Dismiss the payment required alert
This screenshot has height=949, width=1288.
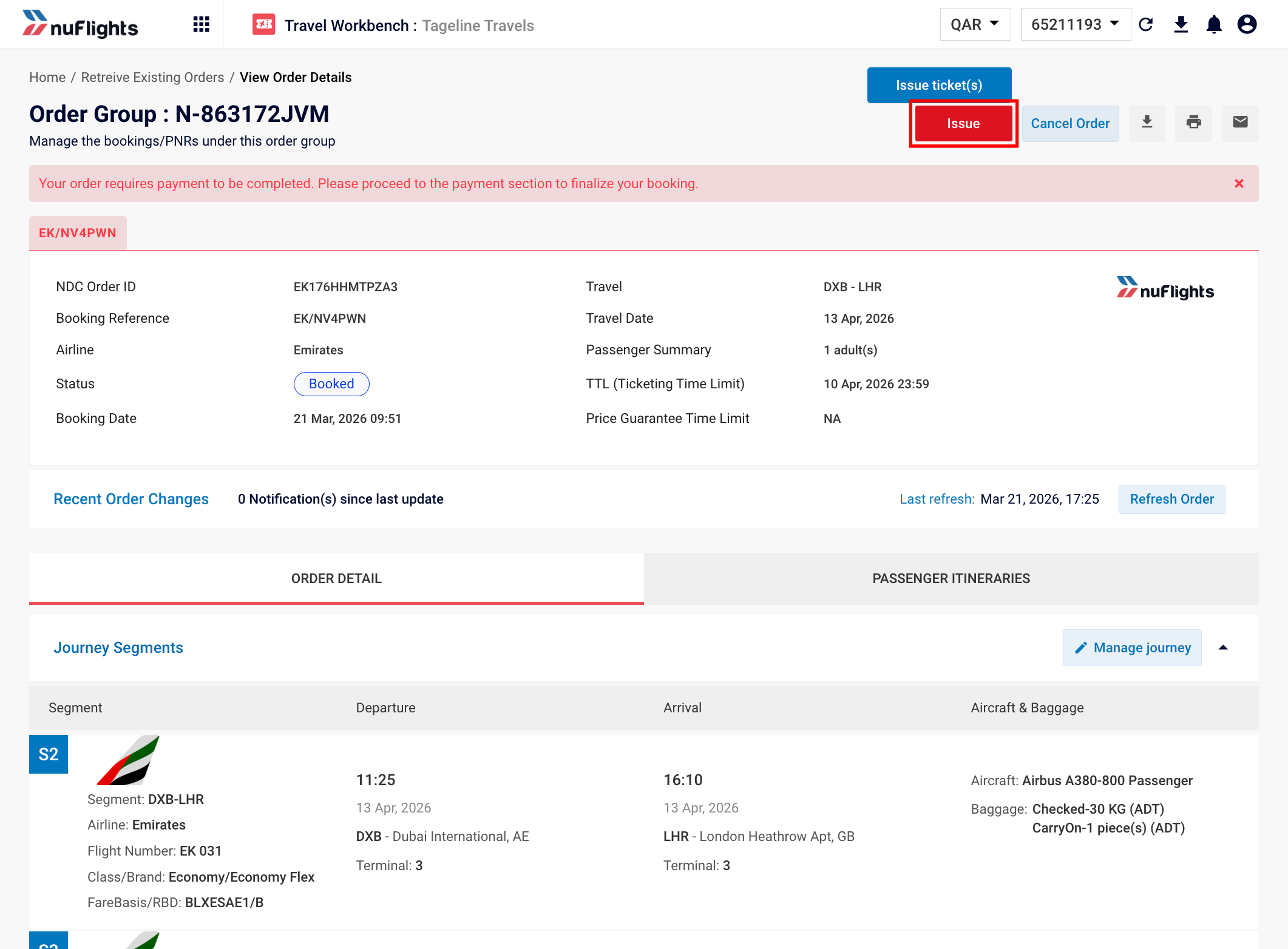1239,183
